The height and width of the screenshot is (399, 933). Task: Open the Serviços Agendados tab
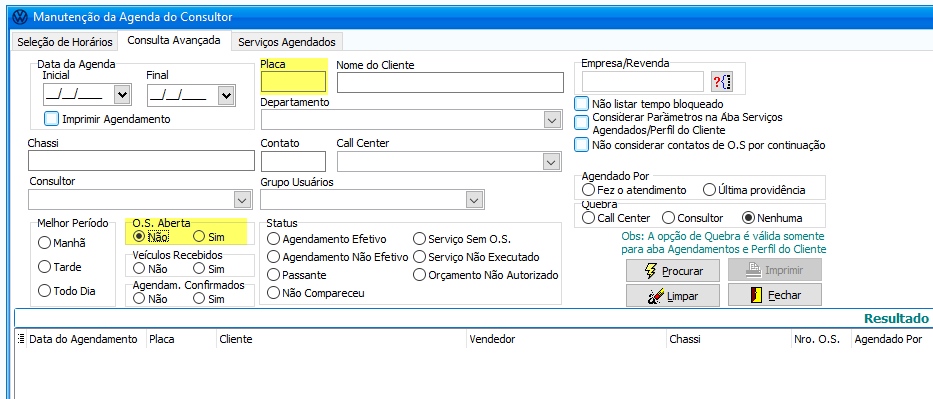pos(287,42)
